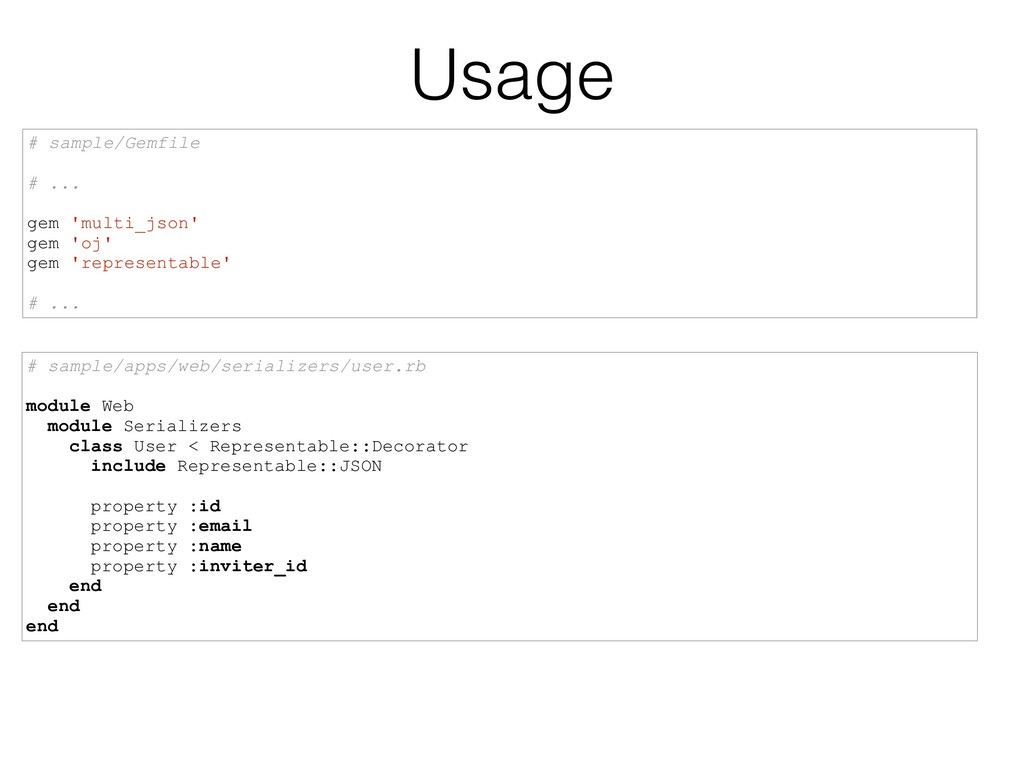The width and height of the screenshot is (1024, 768).
Task: Select the 'multi_json' gem string
Action: 135,223
